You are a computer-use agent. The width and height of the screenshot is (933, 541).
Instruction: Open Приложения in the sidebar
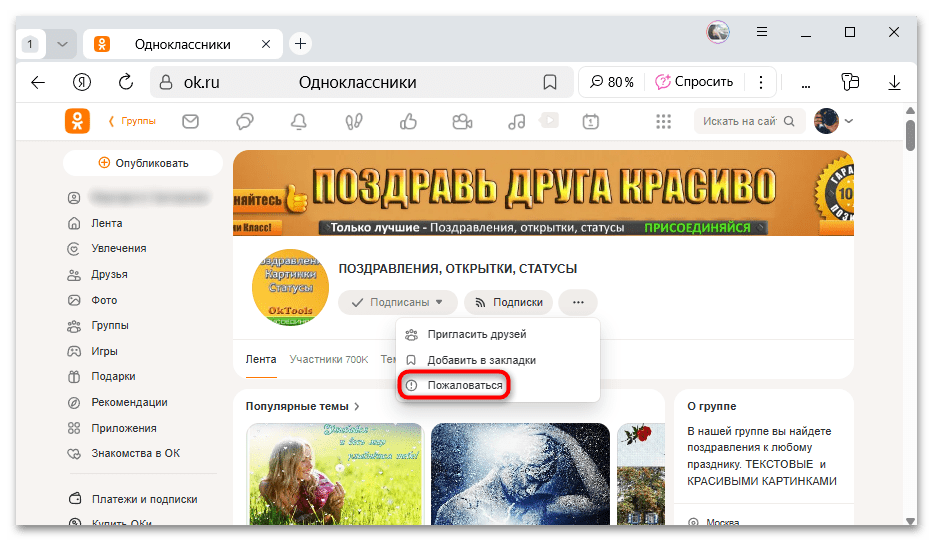pyautogui.click(x=112, y=428)
